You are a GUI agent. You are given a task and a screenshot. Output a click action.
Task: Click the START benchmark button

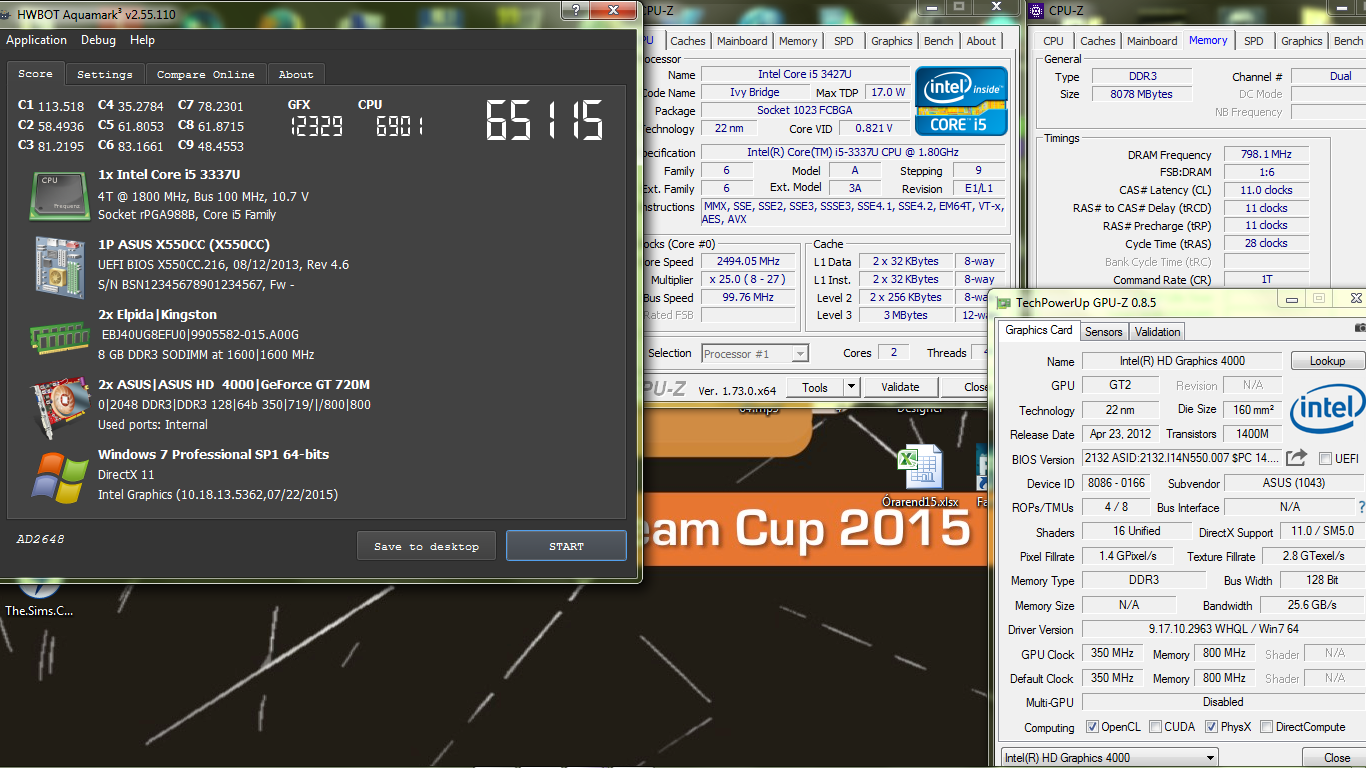point(566,546)
